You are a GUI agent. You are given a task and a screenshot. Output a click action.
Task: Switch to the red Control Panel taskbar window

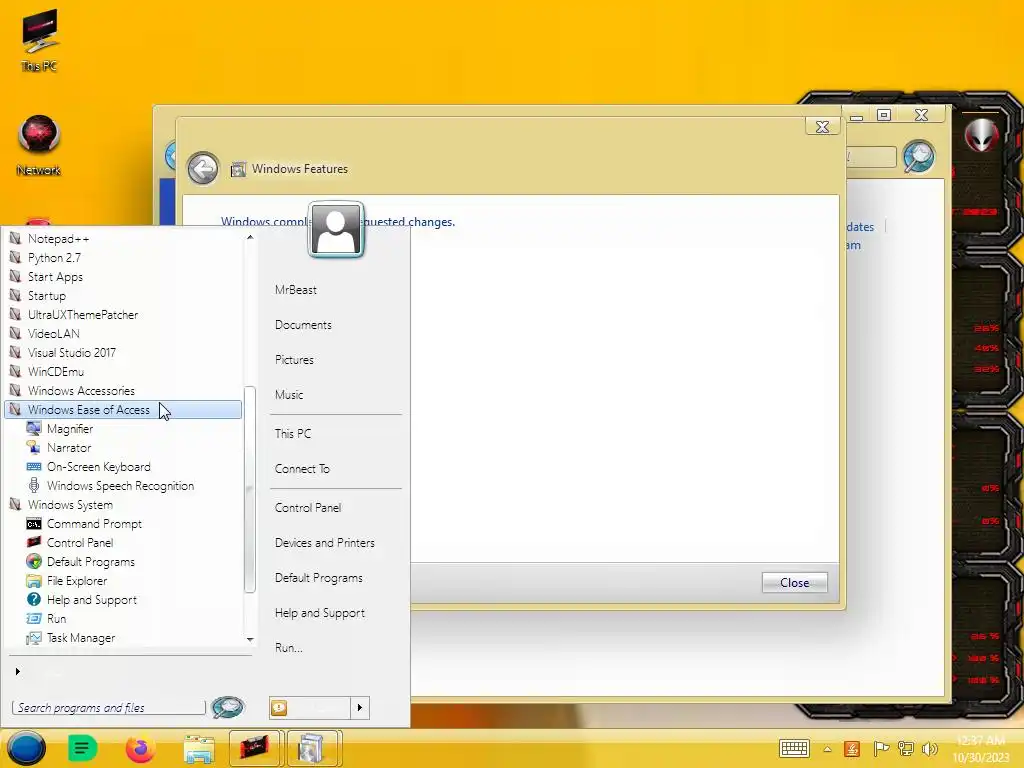pyautogui.click(x=255, y=748)
